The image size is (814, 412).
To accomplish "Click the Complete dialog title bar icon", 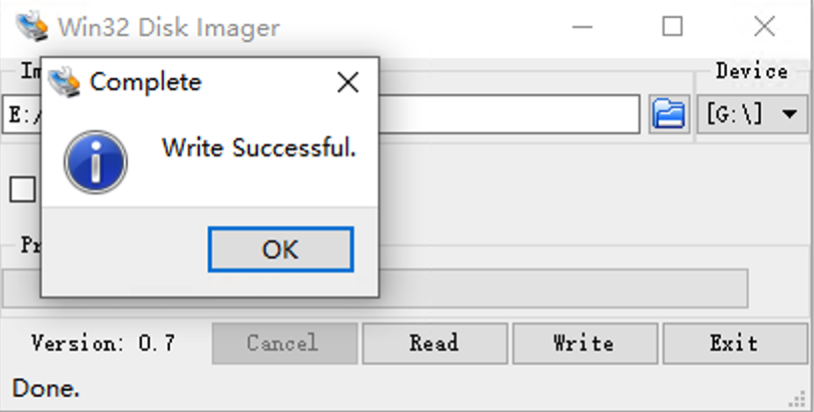I will pyautogui.click(x=65, y=81).
